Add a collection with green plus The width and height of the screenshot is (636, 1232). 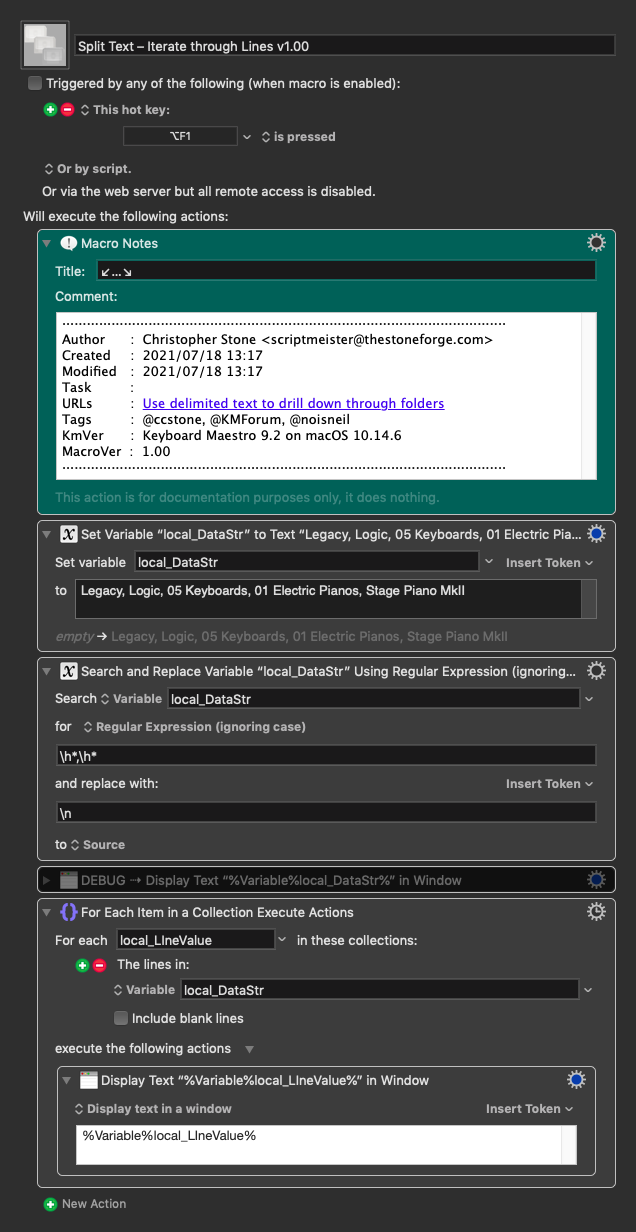pos(83,965)
